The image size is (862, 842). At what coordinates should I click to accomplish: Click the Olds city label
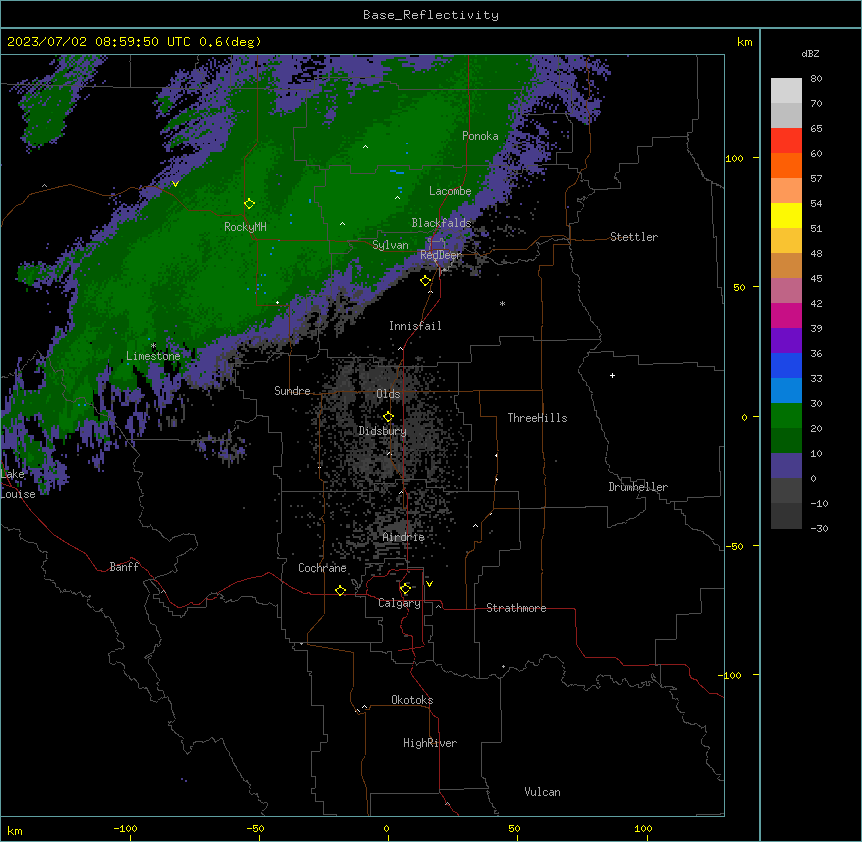coord(388,394)
